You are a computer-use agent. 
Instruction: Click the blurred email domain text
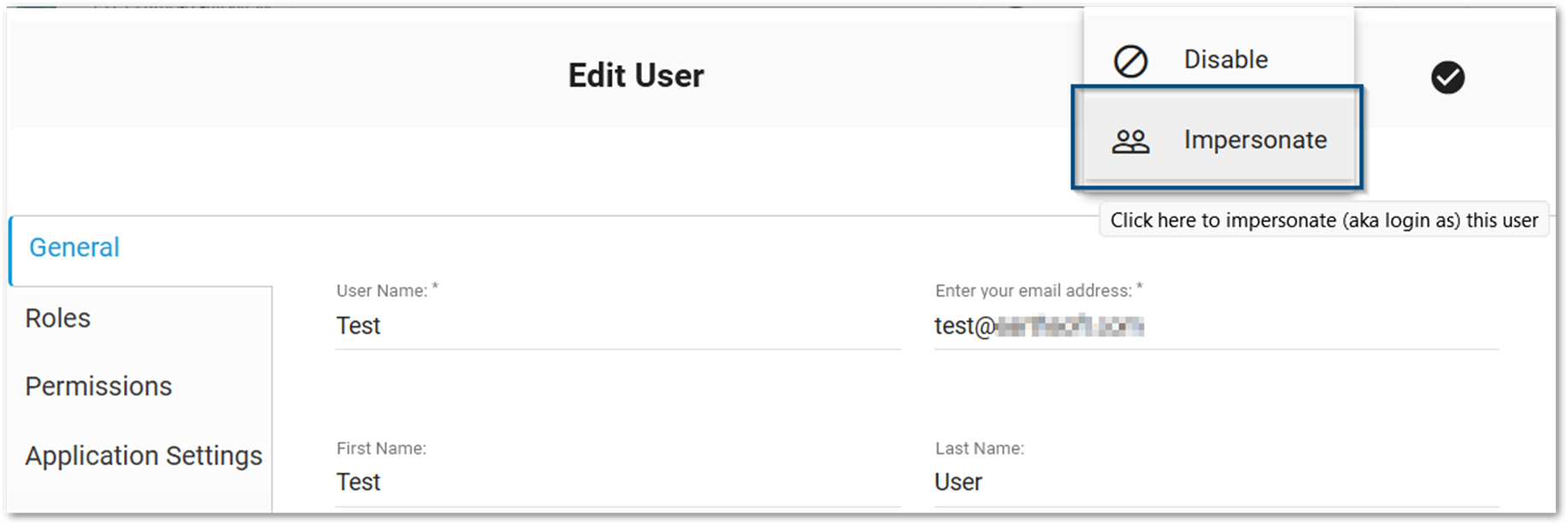point(1070,326)
